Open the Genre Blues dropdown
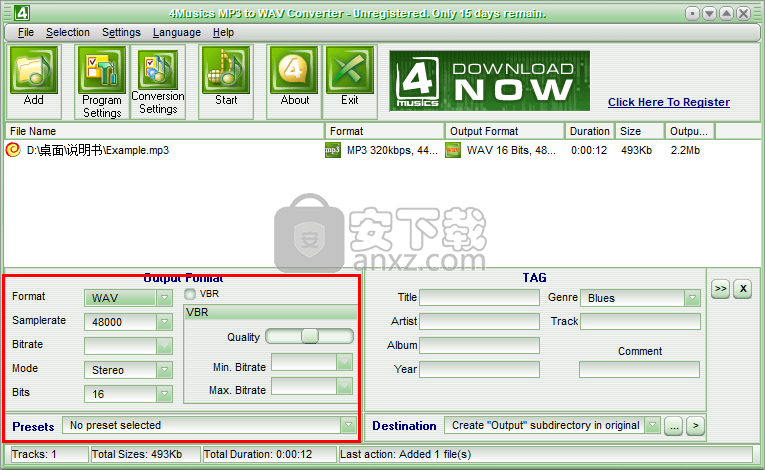 pyautogui.click(x=692, y=298)
